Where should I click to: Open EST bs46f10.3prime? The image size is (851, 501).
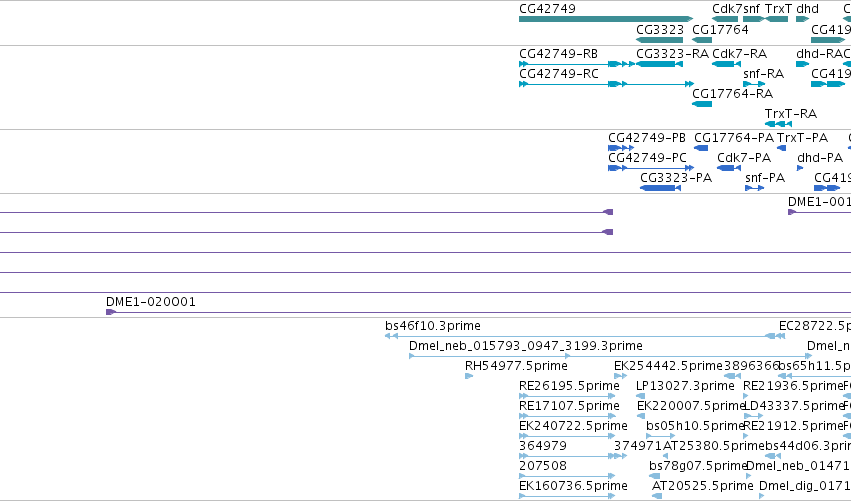584,337
